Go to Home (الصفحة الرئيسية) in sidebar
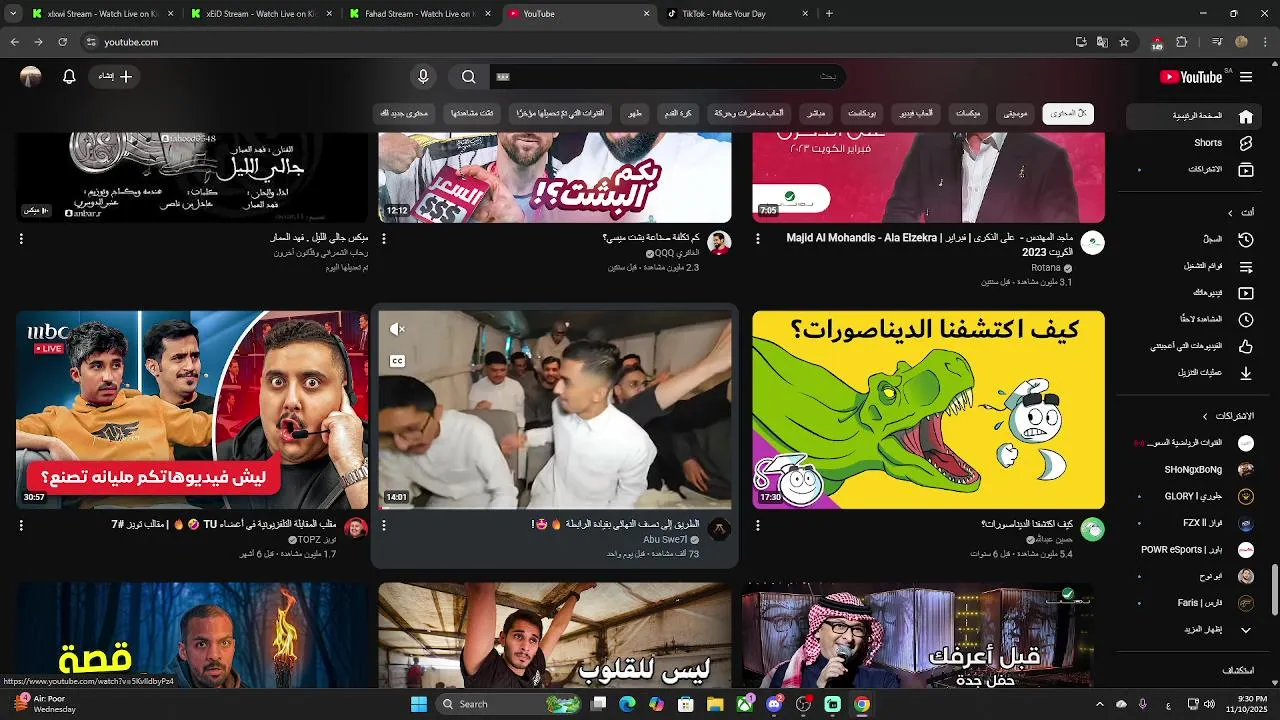Screen dimensions: 1280x720 point(1193,116)
